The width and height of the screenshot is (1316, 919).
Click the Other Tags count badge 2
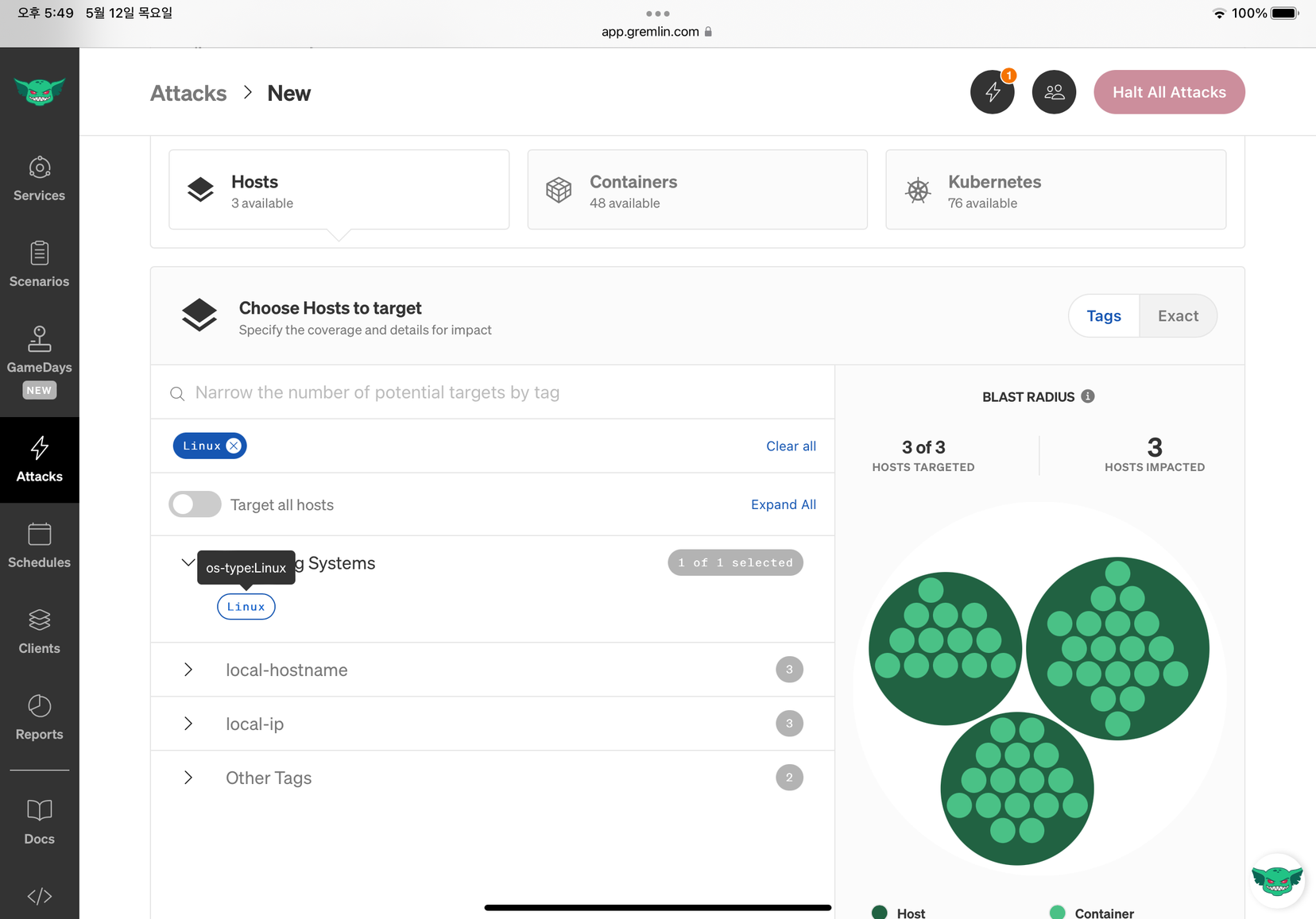click(x=789, y=778)
